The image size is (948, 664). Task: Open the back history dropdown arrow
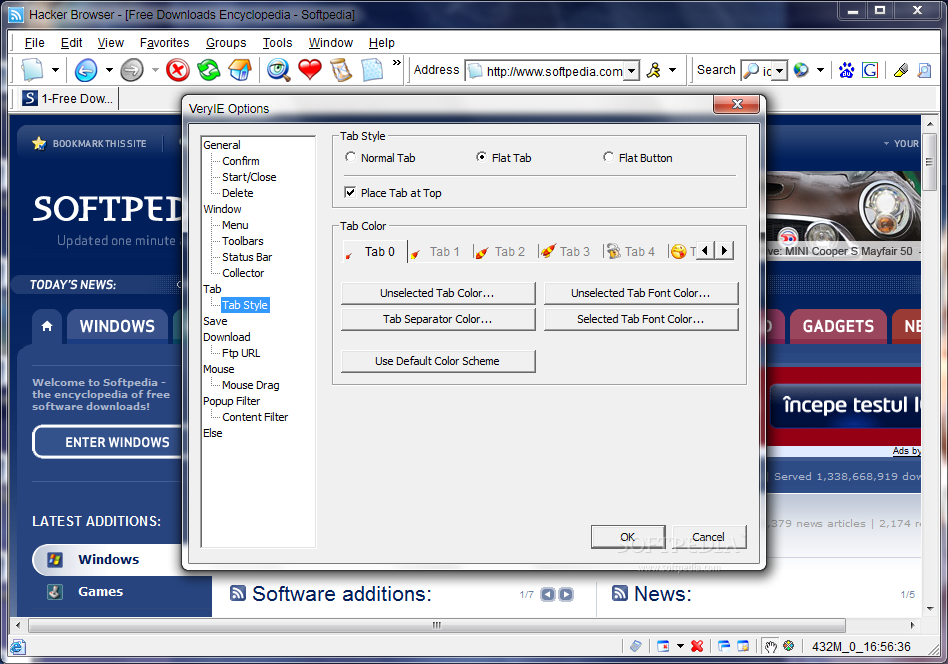pyautogui.click(x=109, y=70)
